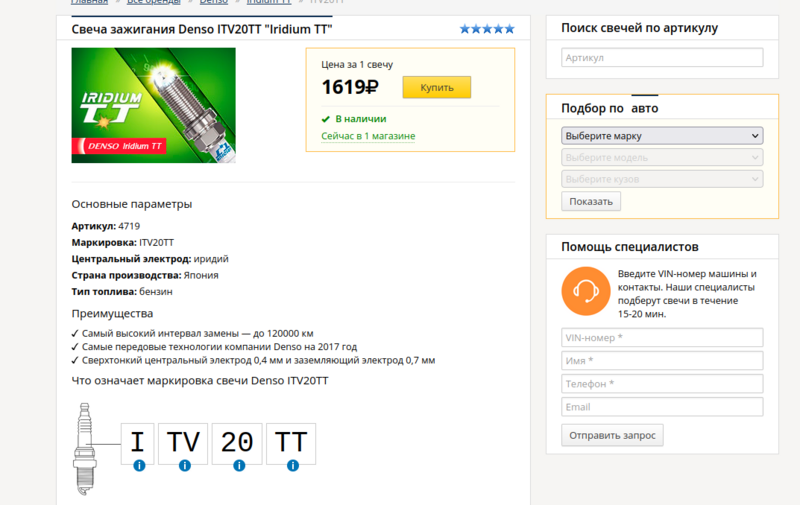Click the orange headset specialist icon
800x505 pixels.
coord(585,291)
